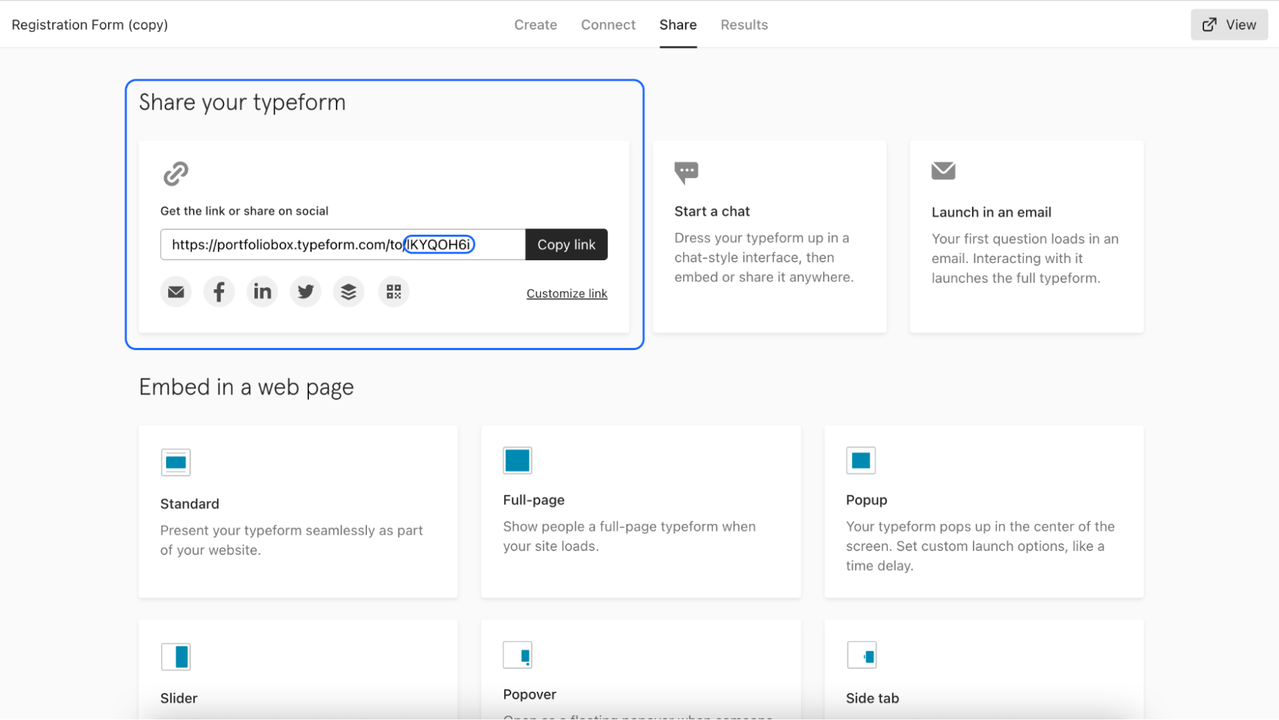Viewport: 1279px width, 720px height.
Task: Open the Start a chat card
Action: pos(769,236)
